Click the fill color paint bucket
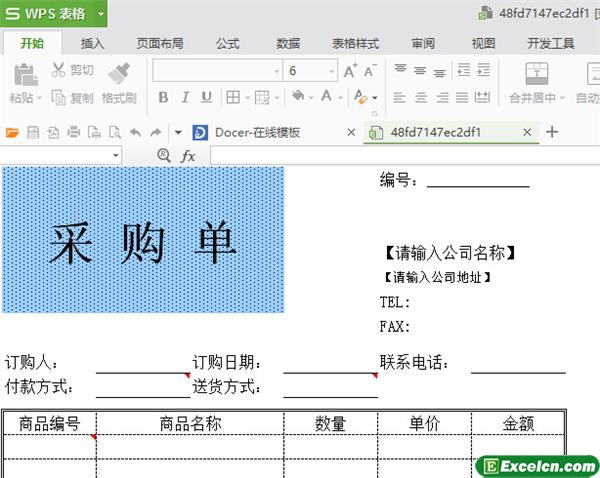This screenshot has height=478, width=600. click(x=298, y=97)
